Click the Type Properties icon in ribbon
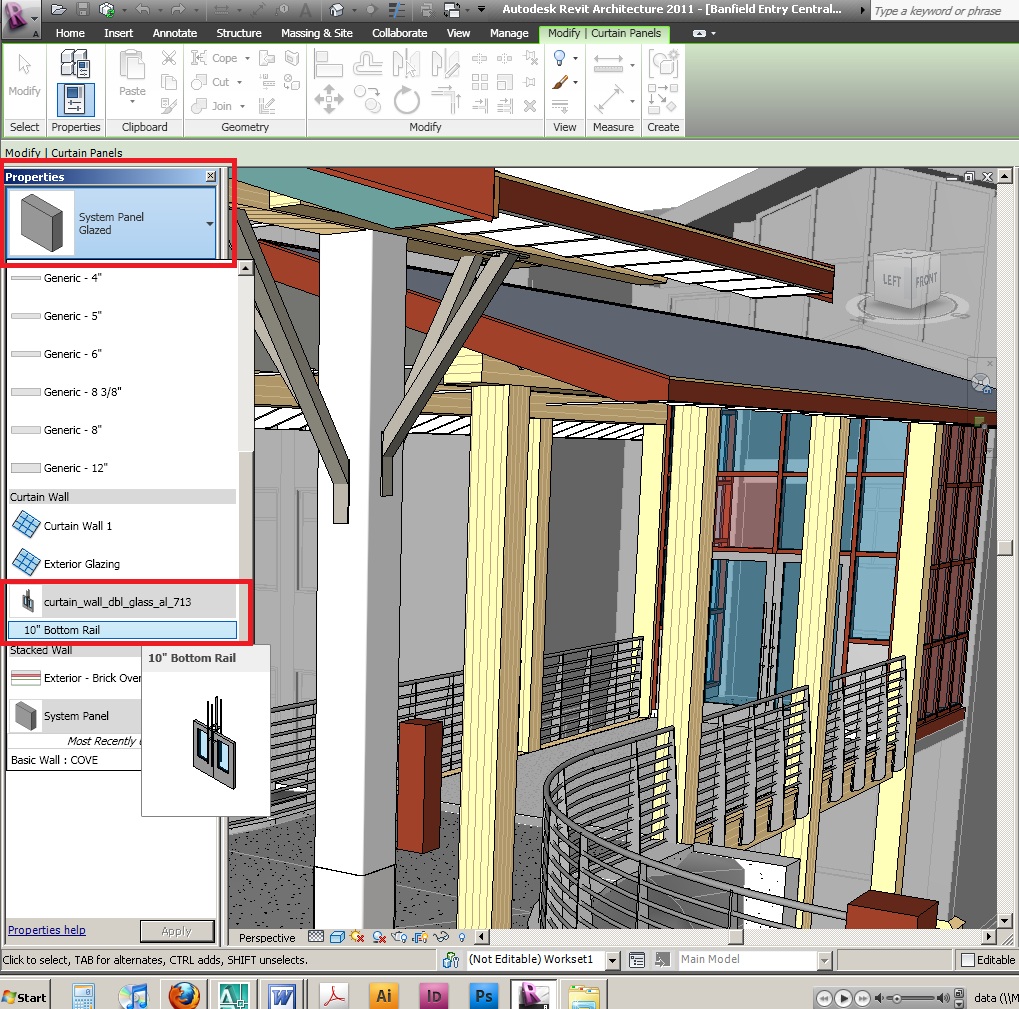The image size is (1019, 1009). 76,64
